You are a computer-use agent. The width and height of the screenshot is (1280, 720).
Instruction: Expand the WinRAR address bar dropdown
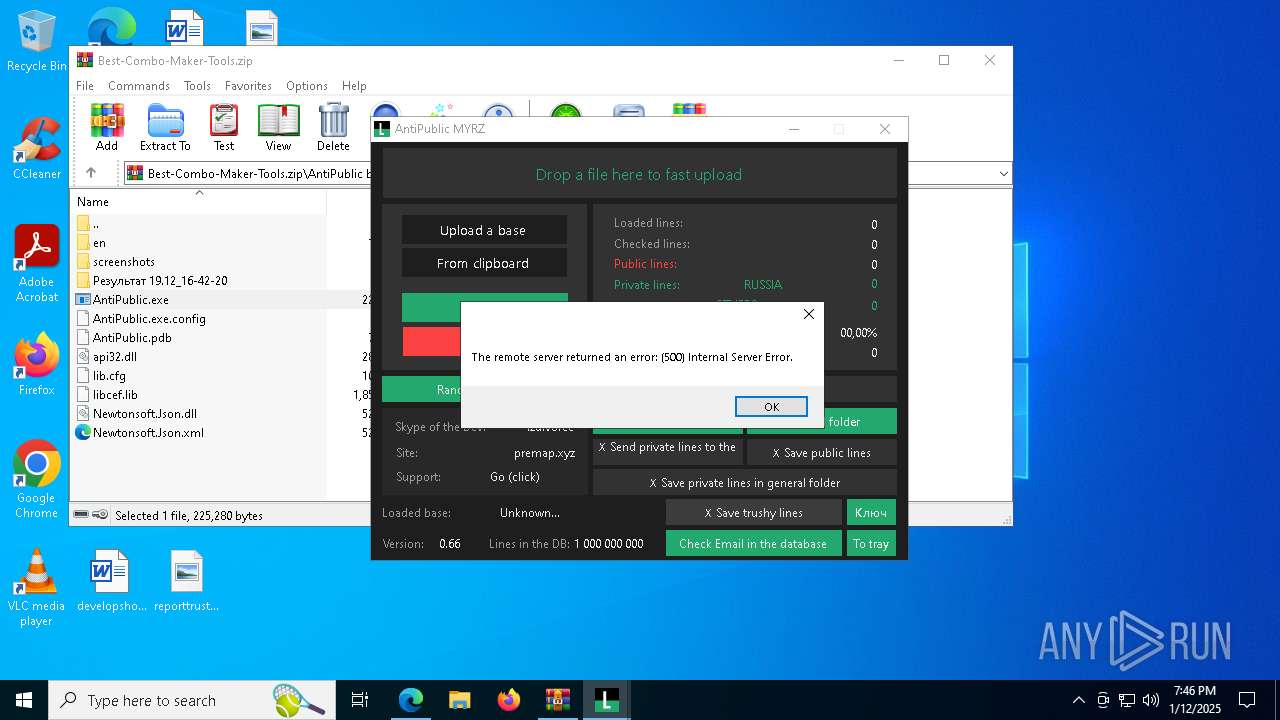coord(1003,174)
